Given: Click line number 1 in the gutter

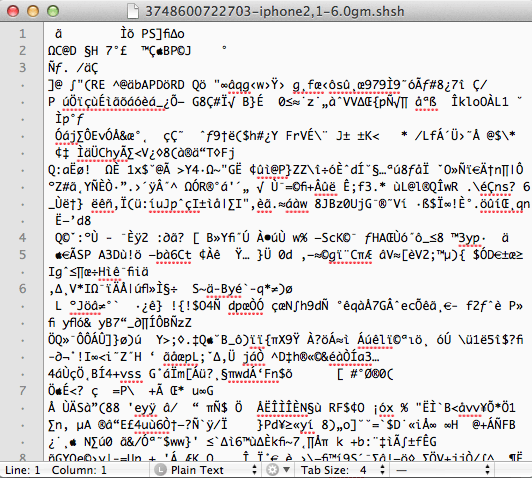Looking at the screenshot, I should [x=22, y=34].
